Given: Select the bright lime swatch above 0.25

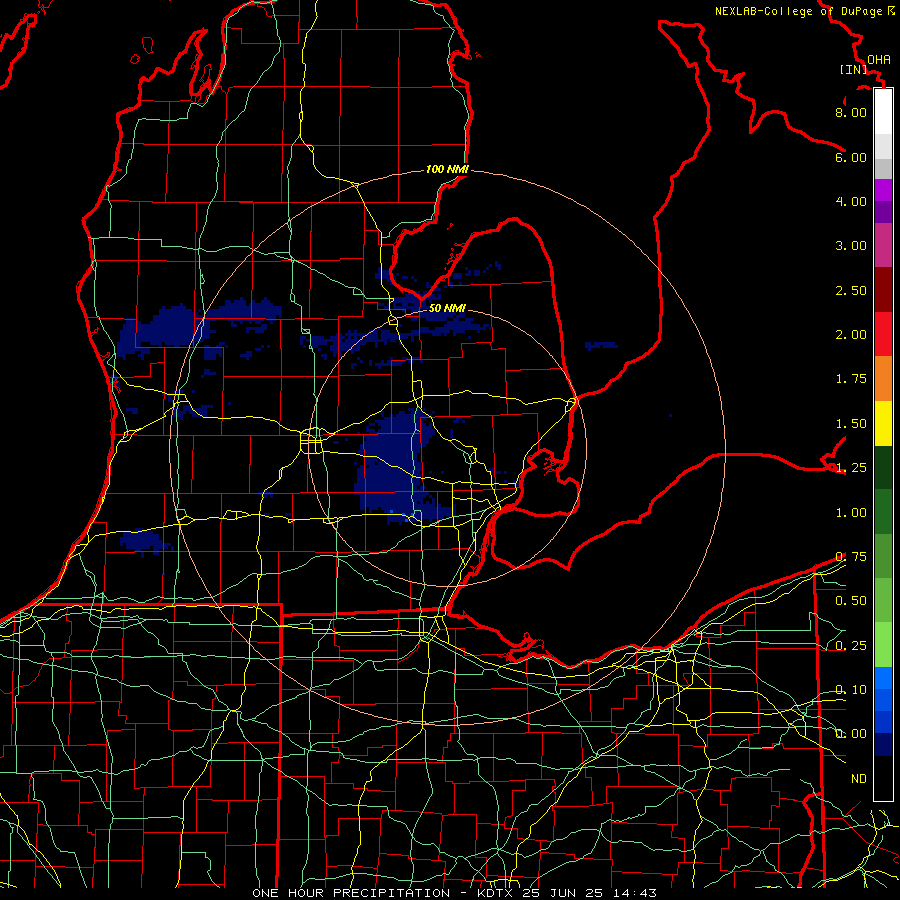Looking at the screenshot, I should pos(883,645).
